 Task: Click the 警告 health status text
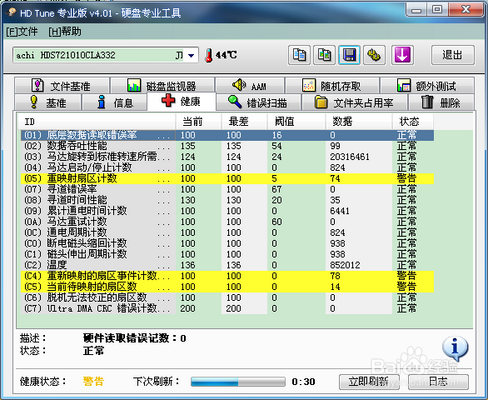(x=93, y=381)
